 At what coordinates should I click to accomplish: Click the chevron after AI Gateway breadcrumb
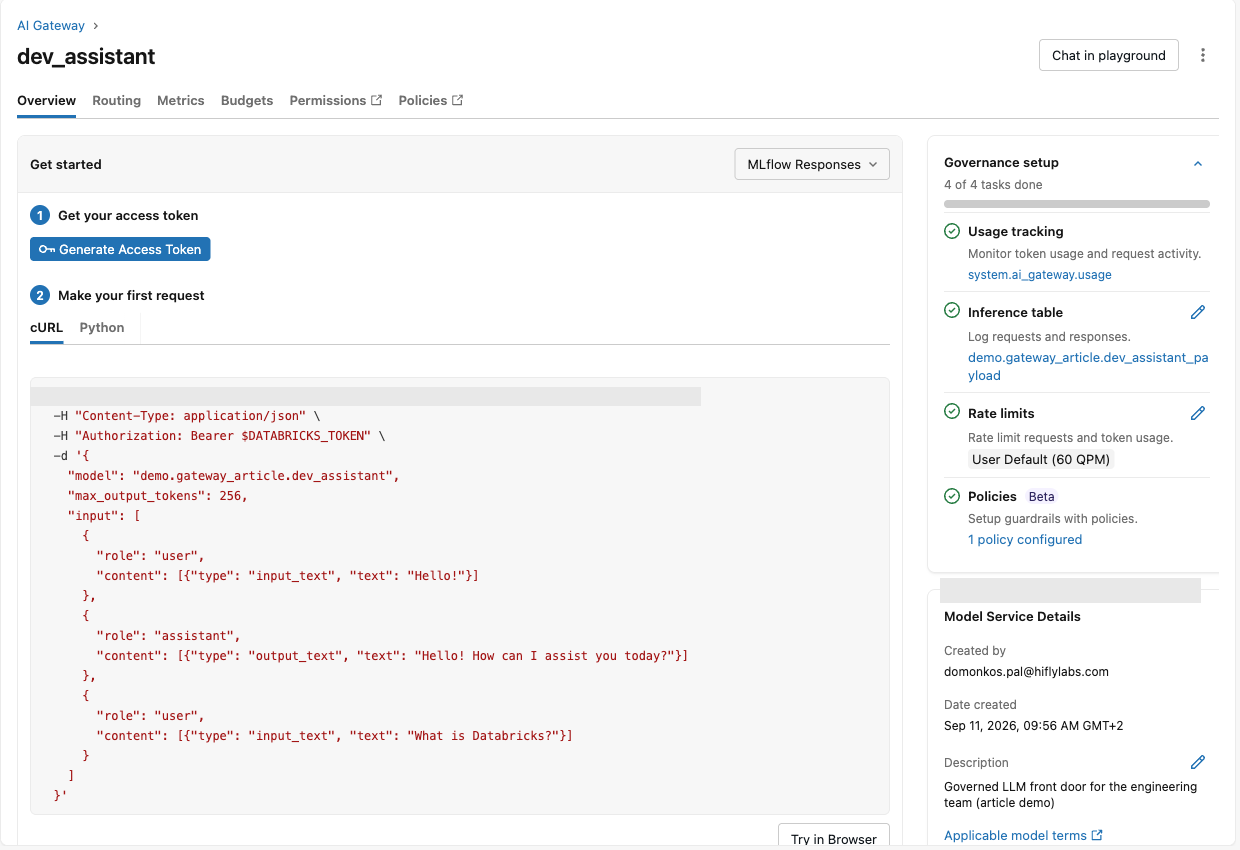point(95,26)
